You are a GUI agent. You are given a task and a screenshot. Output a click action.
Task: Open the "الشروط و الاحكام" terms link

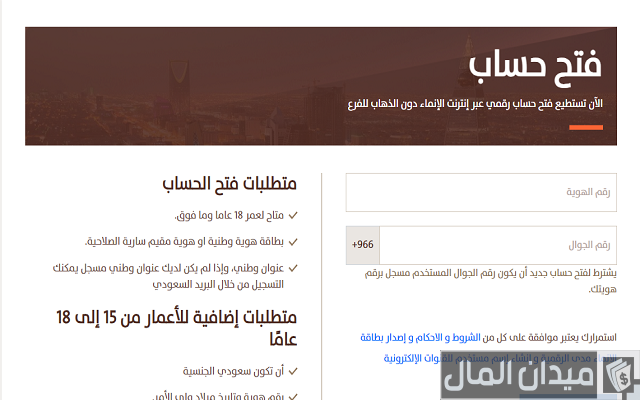[447, 338]
